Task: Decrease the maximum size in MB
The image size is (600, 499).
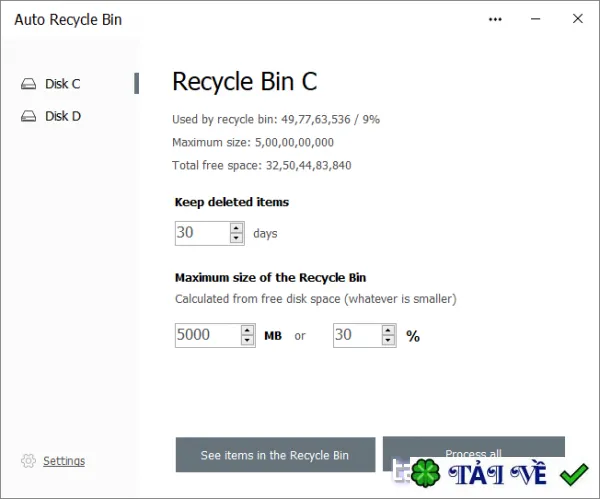Action: [247, 340]
